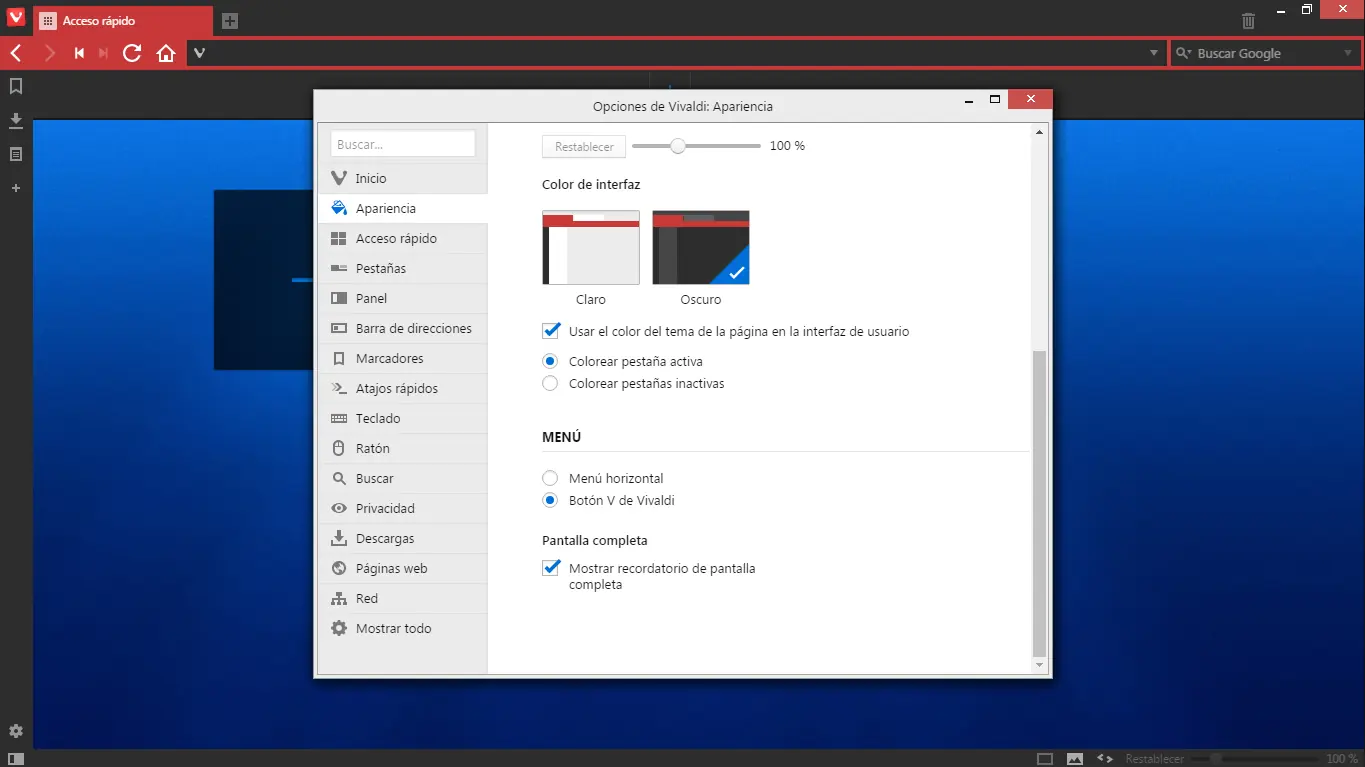Open Teclado settings section
Screen dimensions: 1365x767
point(402,418)
